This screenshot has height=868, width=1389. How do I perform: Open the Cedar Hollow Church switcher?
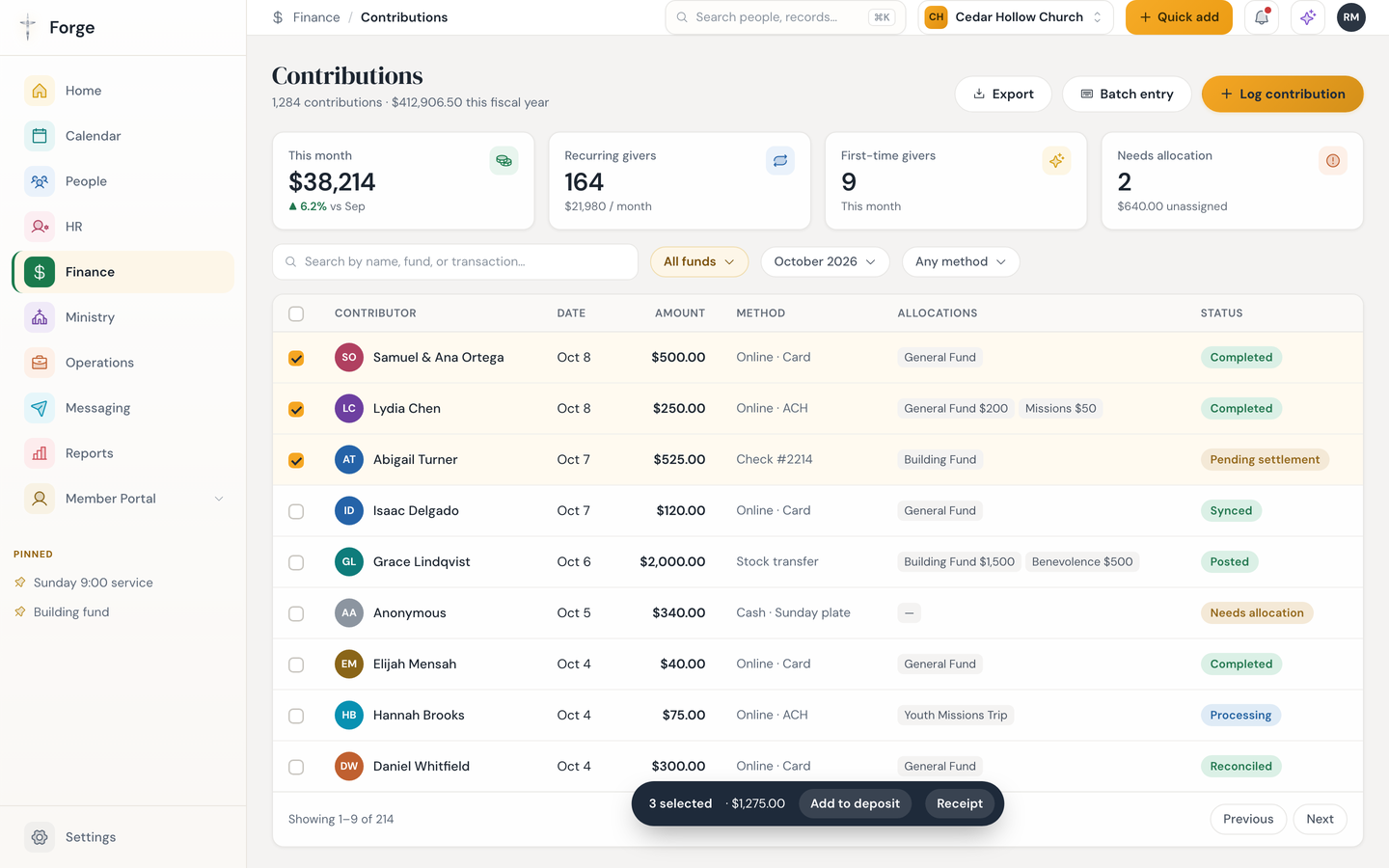coord(1016,17)
